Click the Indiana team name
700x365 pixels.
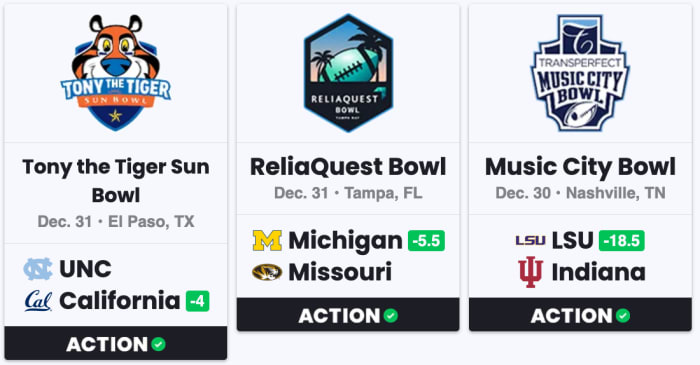coord(598,272)
